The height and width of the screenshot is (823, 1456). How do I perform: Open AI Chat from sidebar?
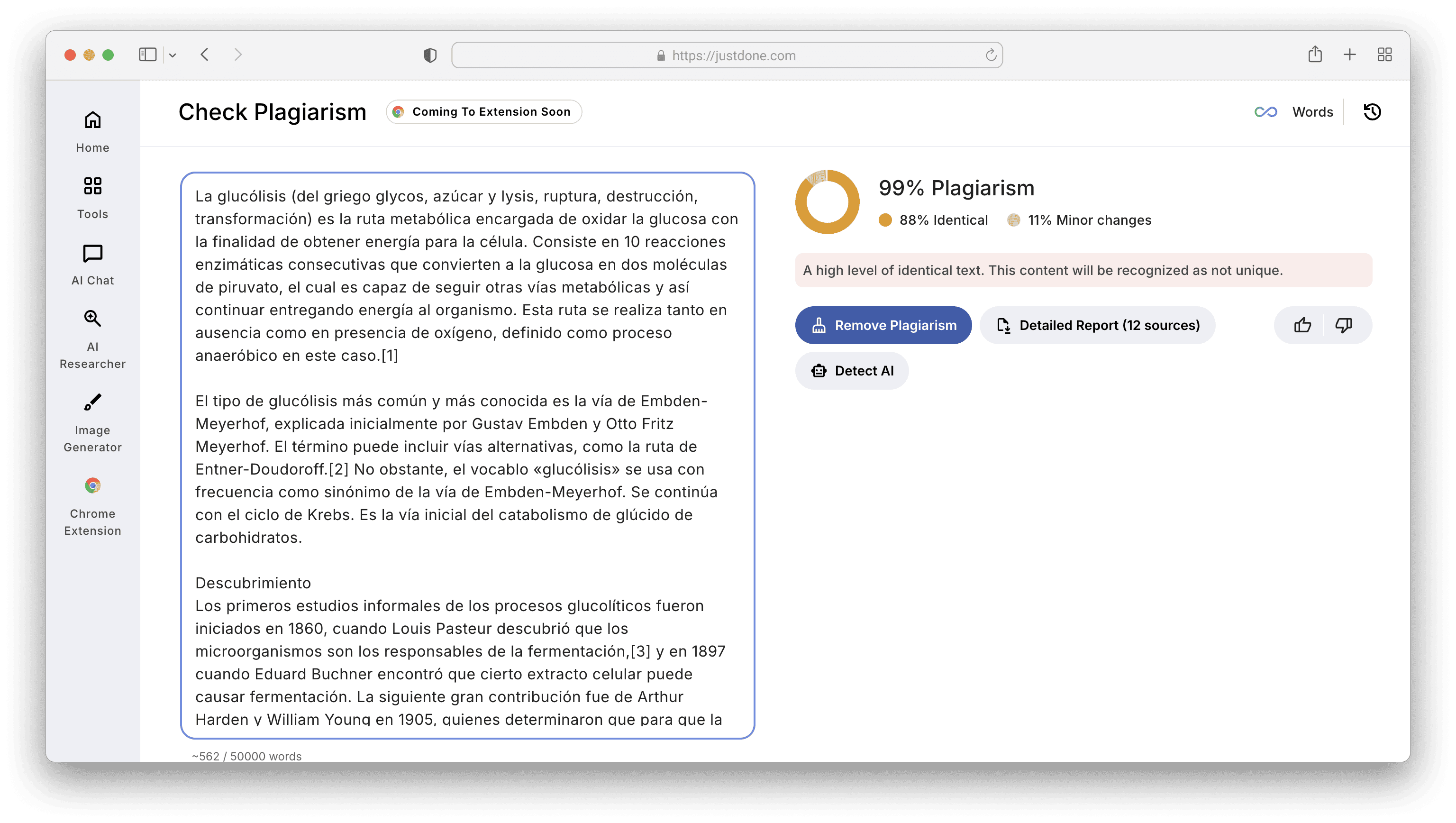93,265
